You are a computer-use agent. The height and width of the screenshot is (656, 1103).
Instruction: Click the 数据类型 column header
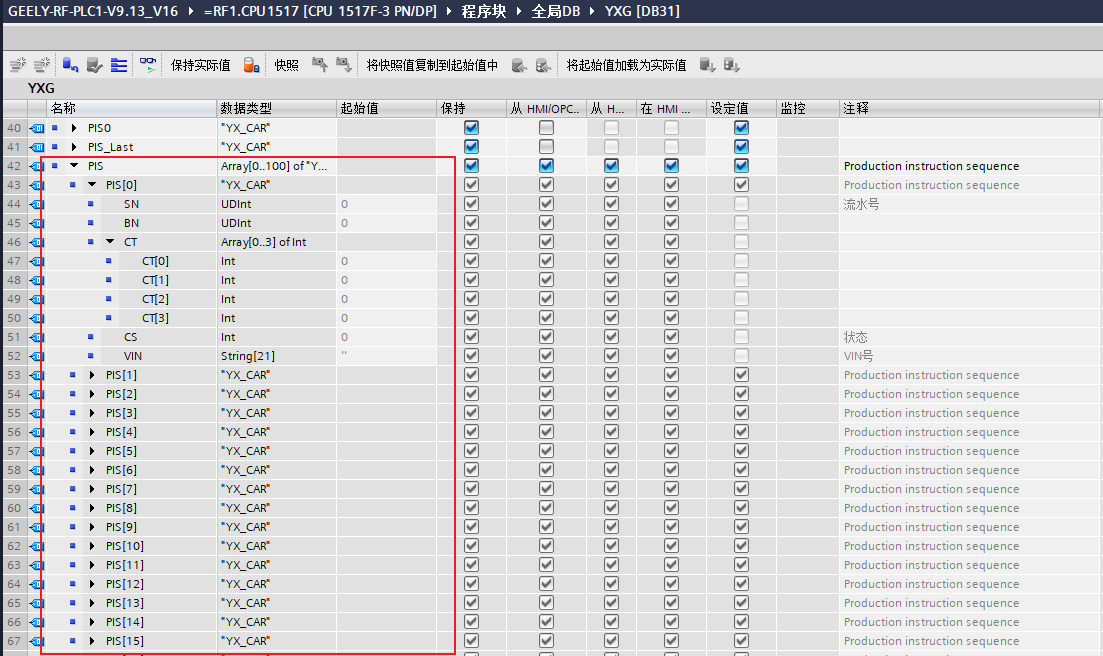click(246, 108)
